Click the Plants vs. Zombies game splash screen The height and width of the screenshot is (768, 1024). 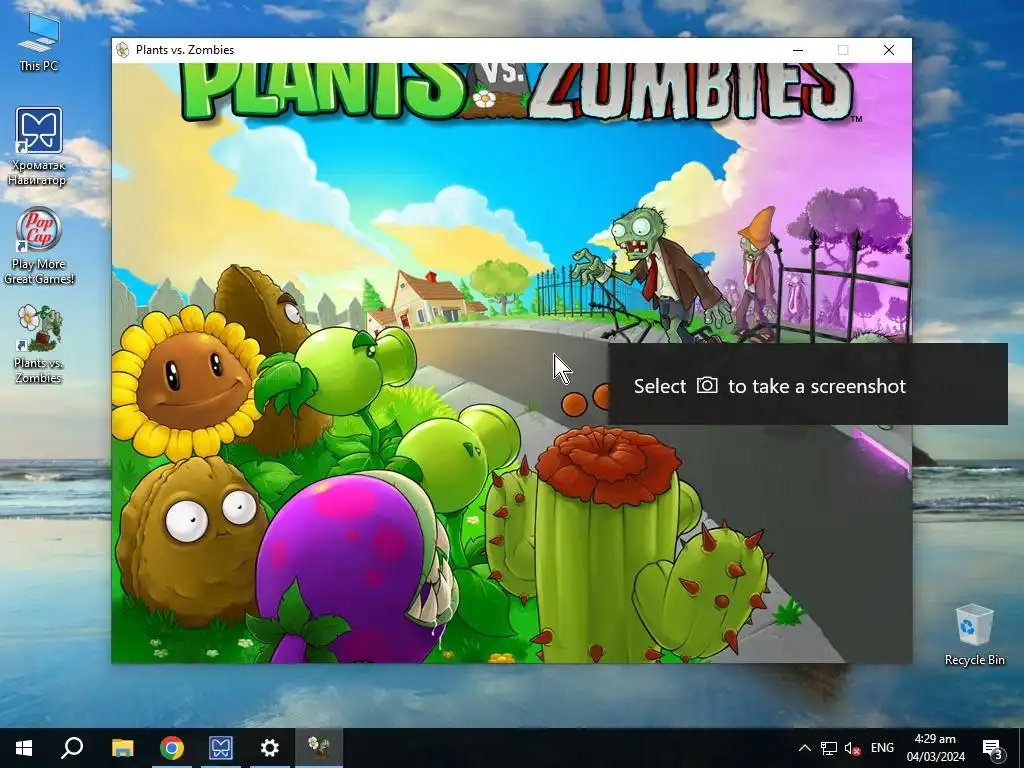(x=511, y=363)
